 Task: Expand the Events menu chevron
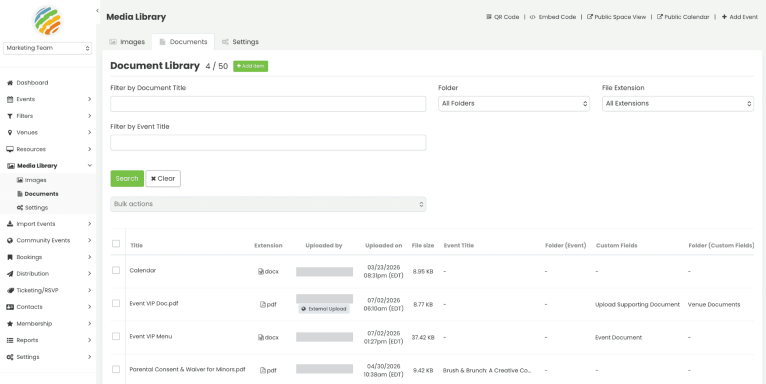point(89,99)
